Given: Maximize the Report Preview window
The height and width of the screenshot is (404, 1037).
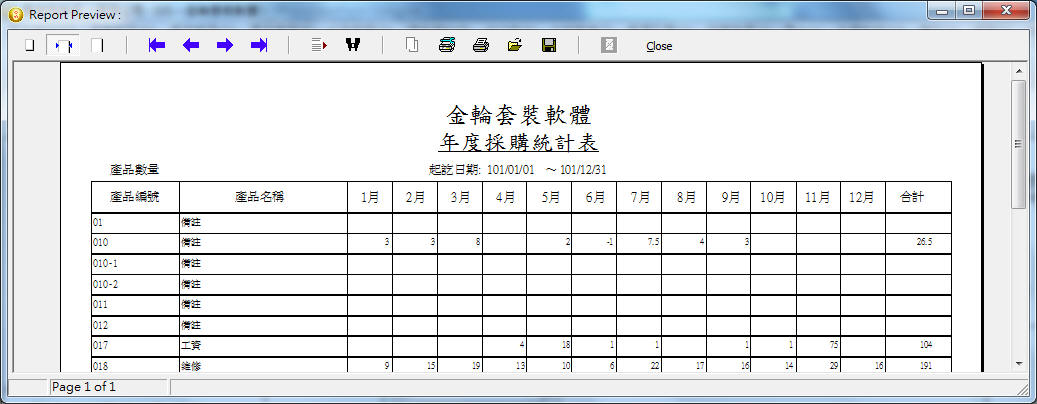Looking at the screenshot, I should 969,11.
